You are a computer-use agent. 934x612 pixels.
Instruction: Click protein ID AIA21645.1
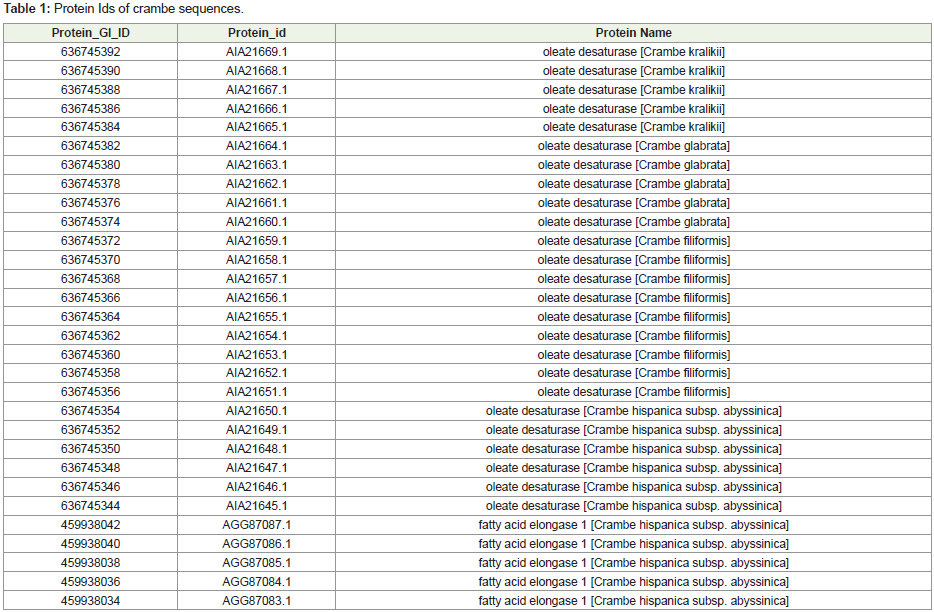click(x=256, y=506)
